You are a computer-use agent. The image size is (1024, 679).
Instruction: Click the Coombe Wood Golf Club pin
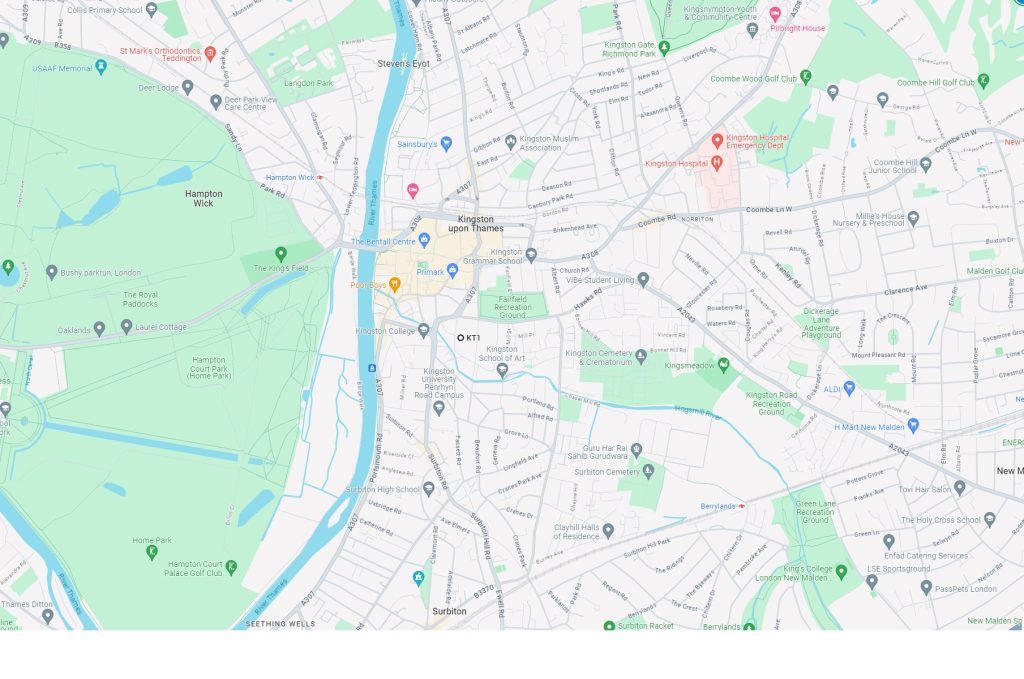click(806, 77)
